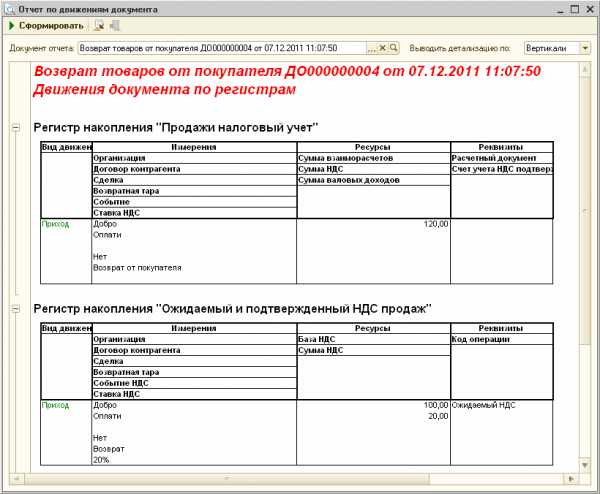Click Измерения header of the first table
600x494 pixels.
(194, 147)
